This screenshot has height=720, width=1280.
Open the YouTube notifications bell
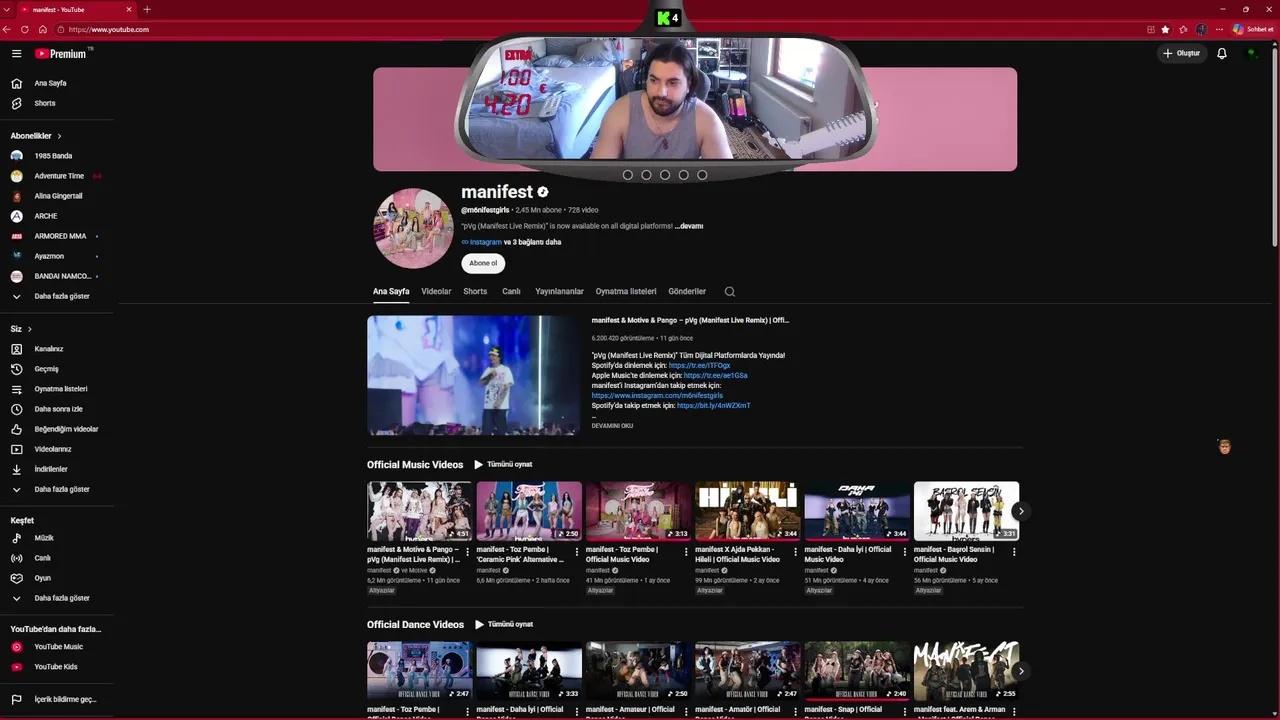[x=1222, y=54]
